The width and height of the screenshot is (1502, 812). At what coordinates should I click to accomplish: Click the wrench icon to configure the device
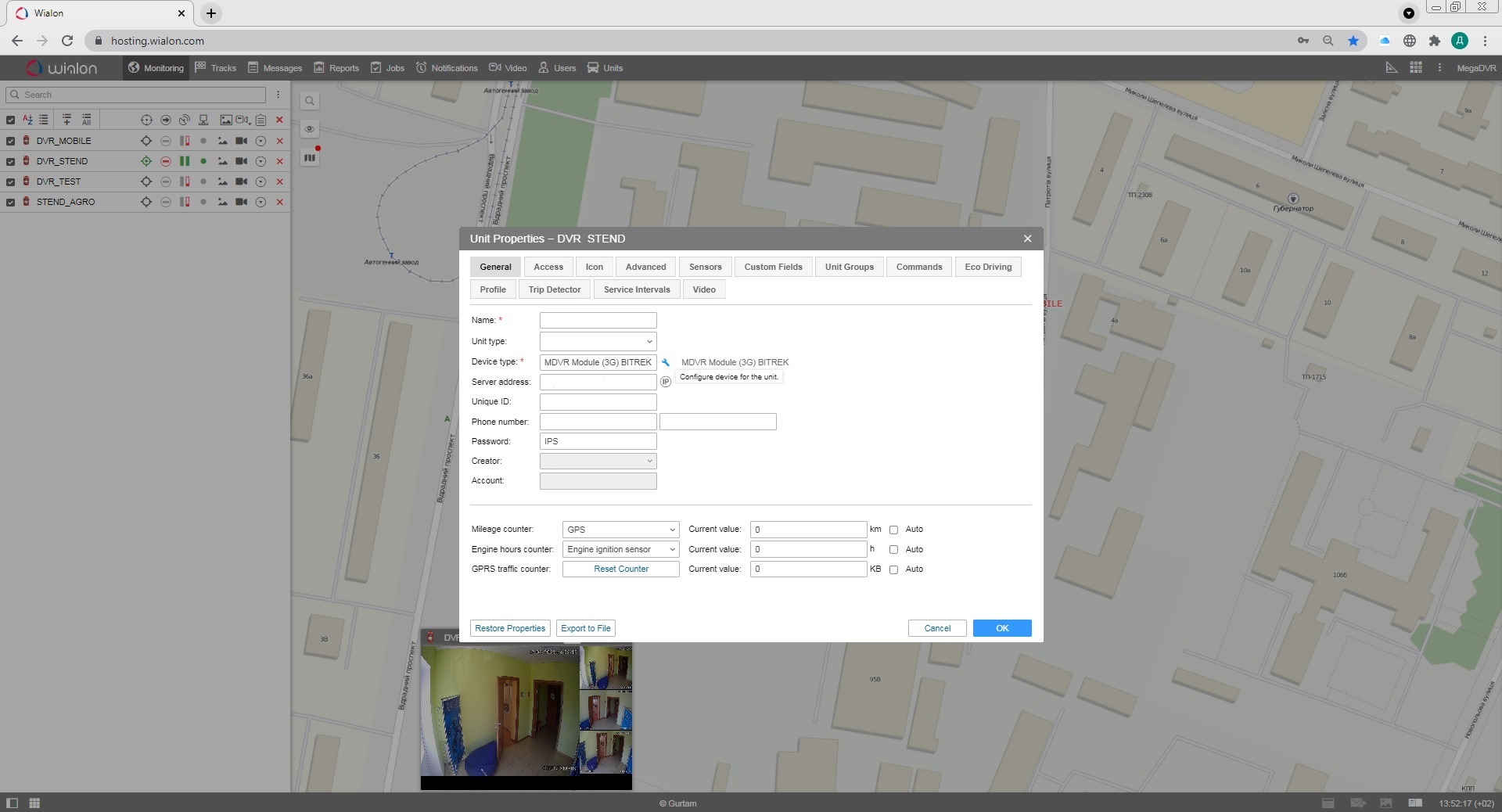(666, 362)
